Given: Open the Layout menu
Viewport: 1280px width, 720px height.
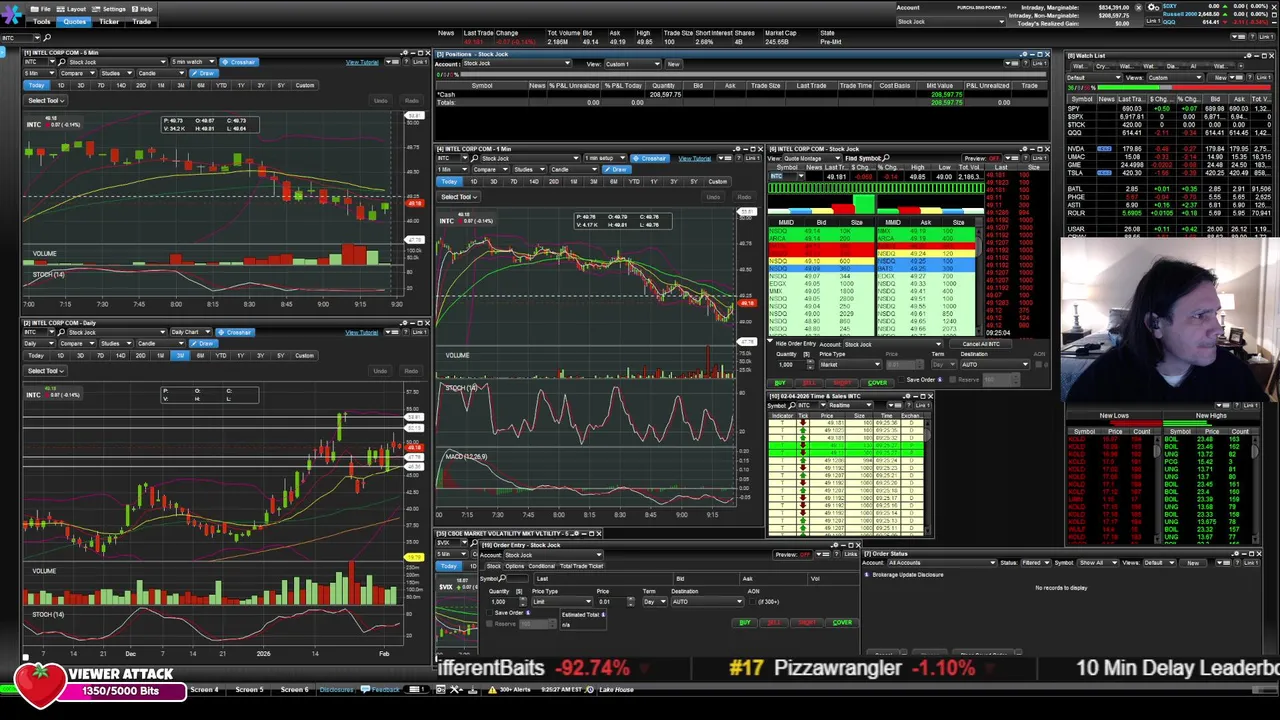Looking at the screenshot, I should tap(73, 9).
